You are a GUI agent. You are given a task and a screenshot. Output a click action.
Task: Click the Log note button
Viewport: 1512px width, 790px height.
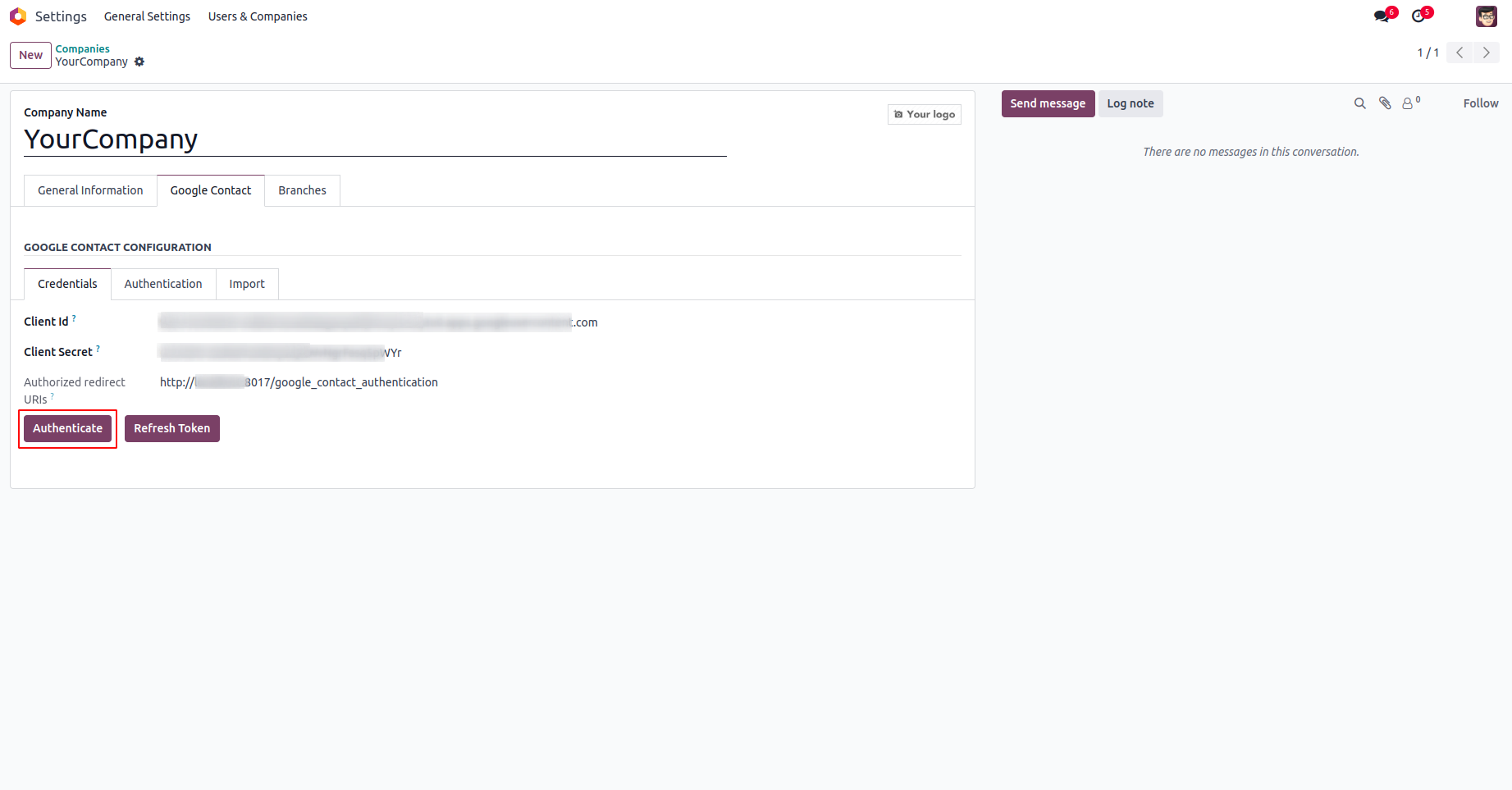coord(1131,103)
